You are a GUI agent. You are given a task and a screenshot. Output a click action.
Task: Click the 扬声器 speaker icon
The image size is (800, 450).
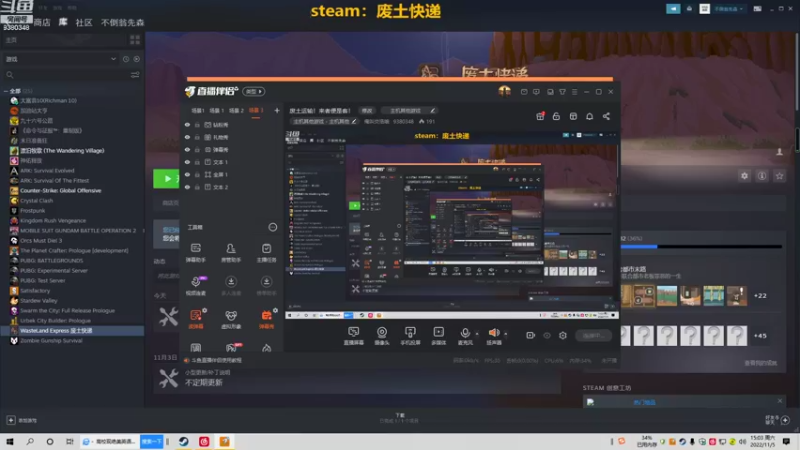click(x=493, y=333)
